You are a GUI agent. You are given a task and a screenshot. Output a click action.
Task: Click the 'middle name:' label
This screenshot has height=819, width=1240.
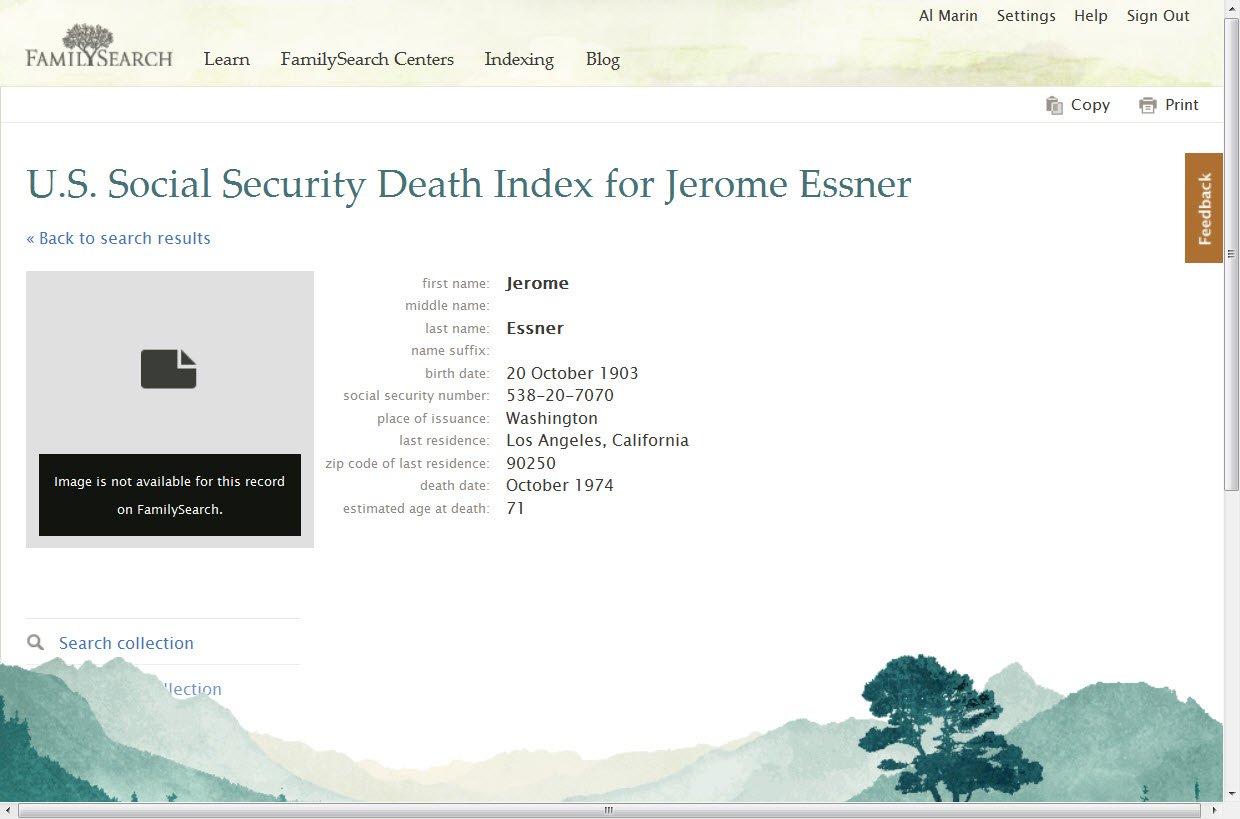(x=447, y=306)
